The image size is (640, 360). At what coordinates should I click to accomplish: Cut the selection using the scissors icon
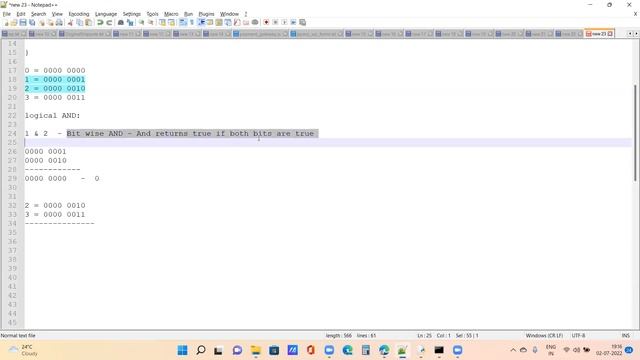(70, 22)
